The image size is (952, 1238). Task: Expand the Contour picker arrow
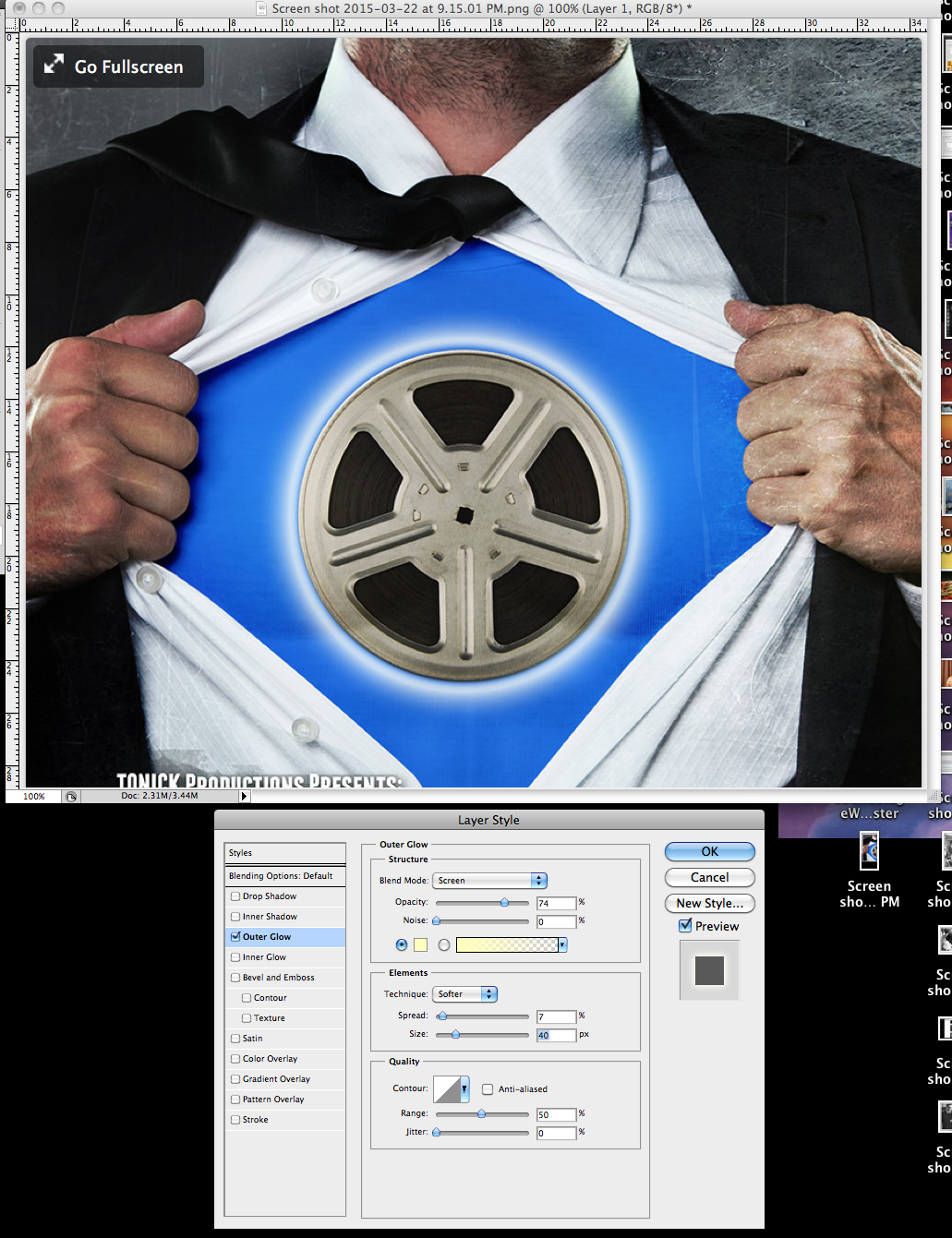pos(464,1089)
